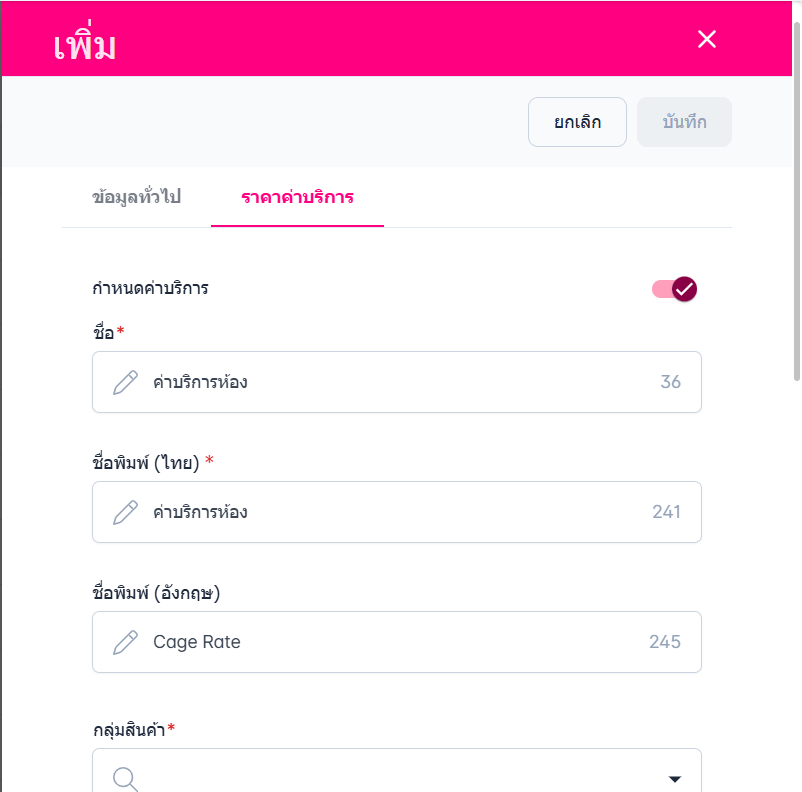Click the บันทึก save button

point(684,122)
